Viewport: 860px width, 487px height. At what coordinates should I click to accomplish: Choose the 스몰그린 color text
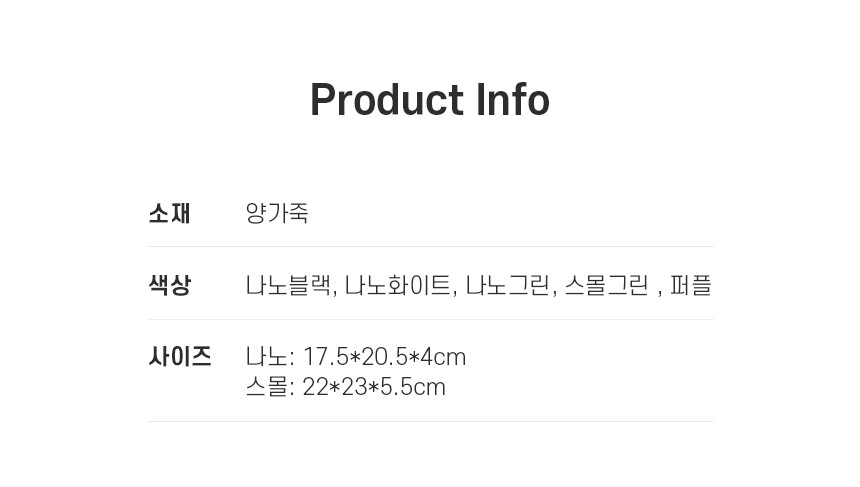coord(606,285)
